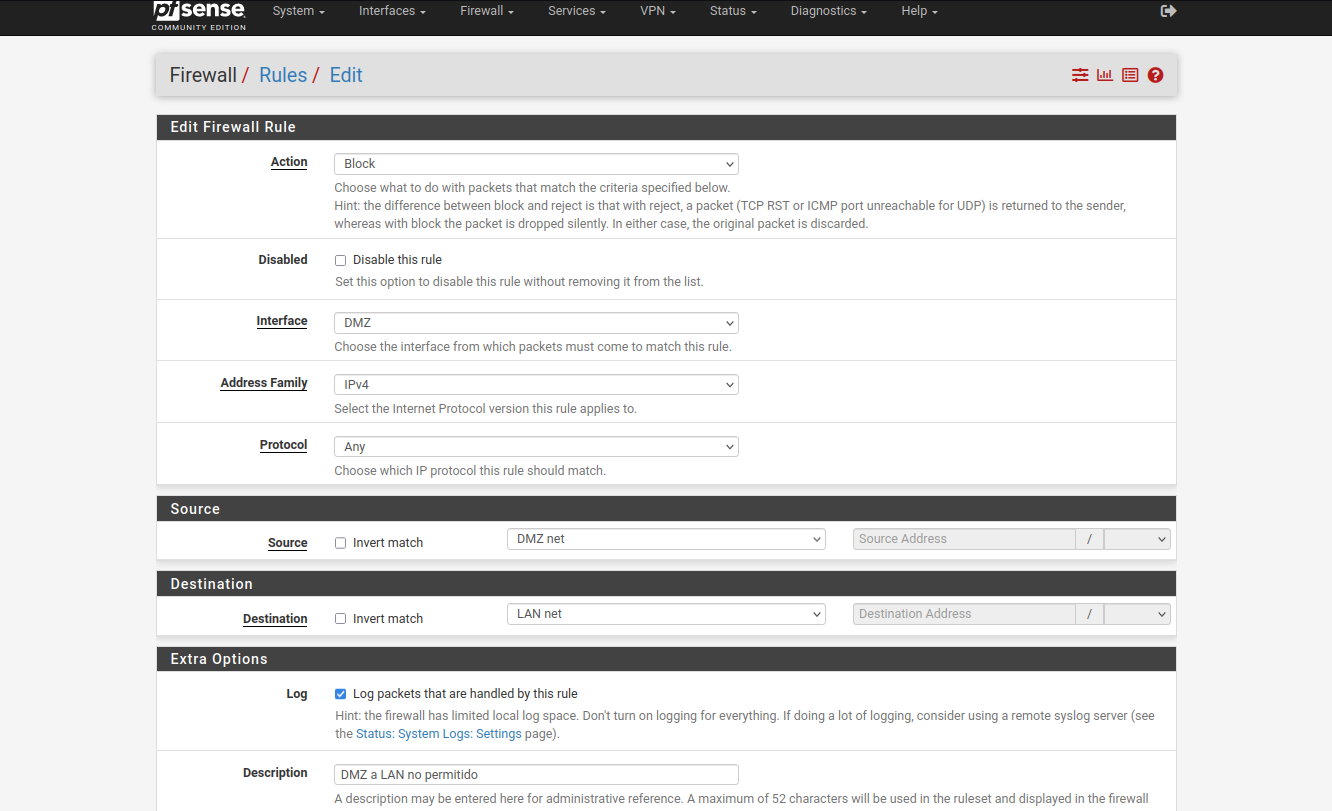Open the Interface dropdown showing DMZ
The height and width of the screenshot is (811, 1332).
tap(536, 323)
